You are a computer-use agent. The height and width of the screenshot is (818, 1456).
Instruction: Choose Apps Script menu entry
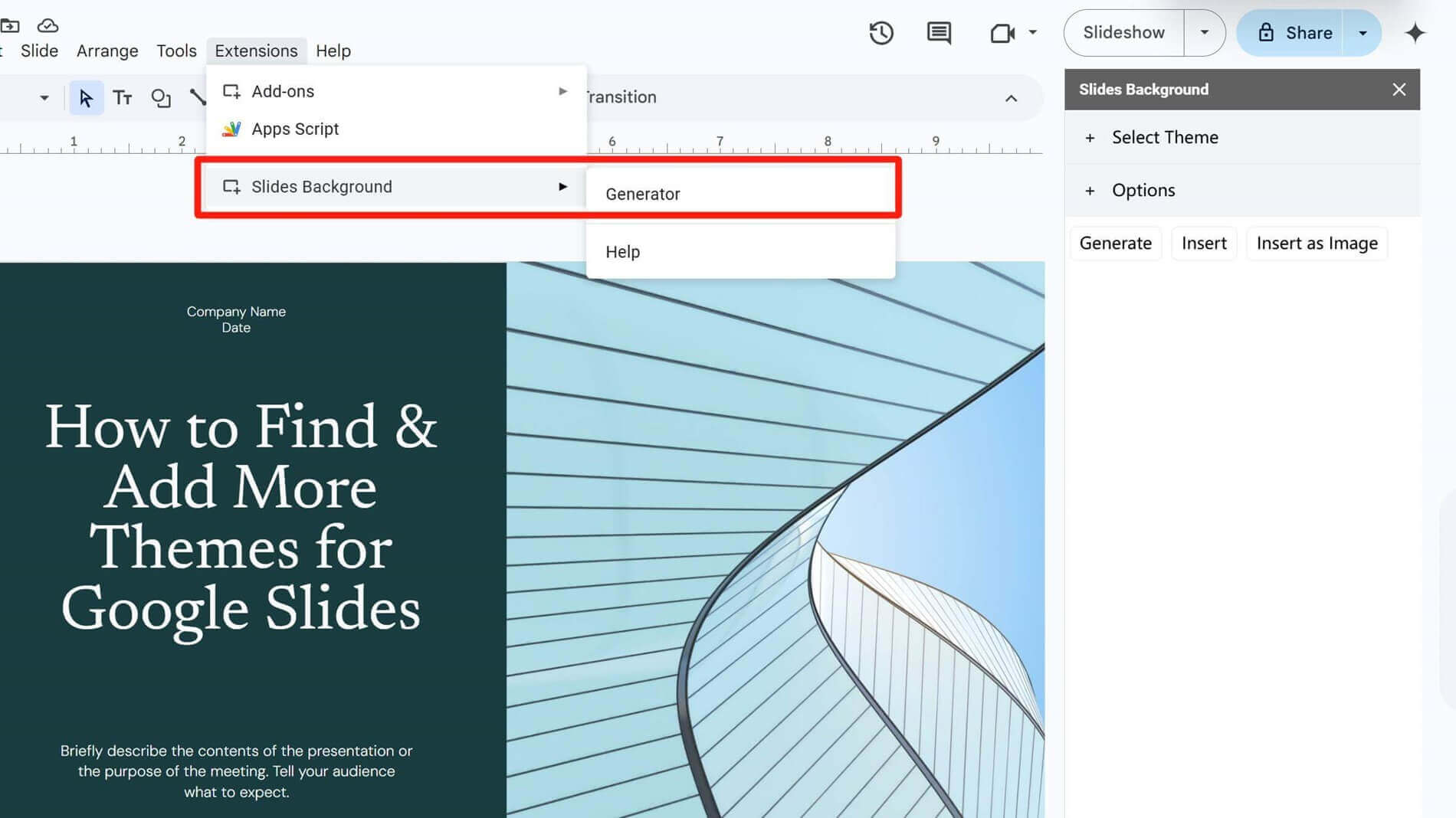[396, 129]
